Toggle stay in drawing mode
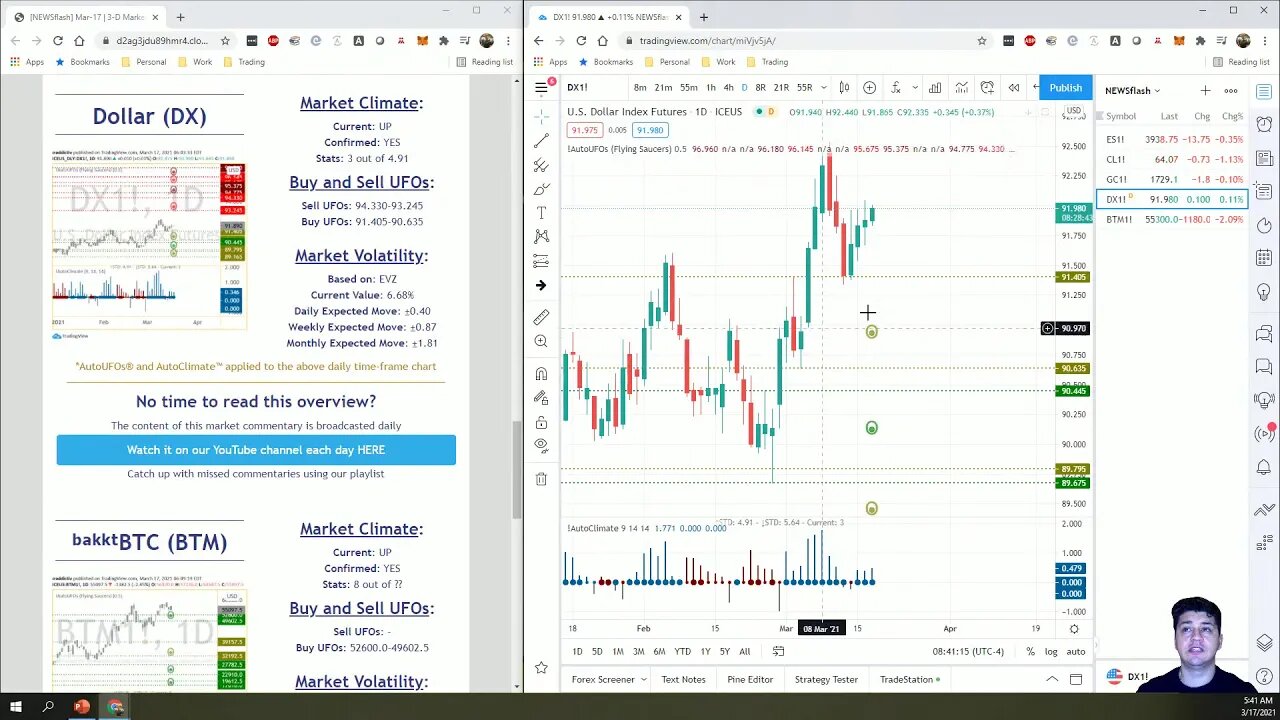 click(x=541, y=398)
